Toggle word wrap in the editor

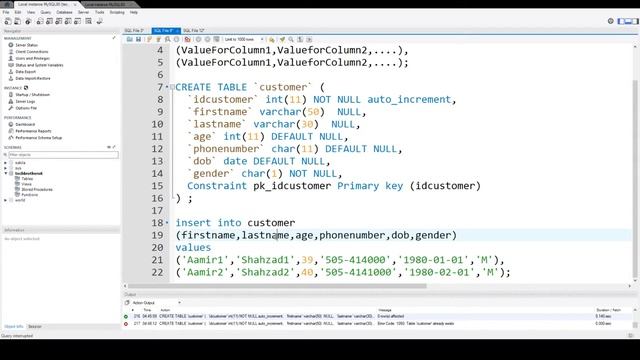click(x=309, y=40)
